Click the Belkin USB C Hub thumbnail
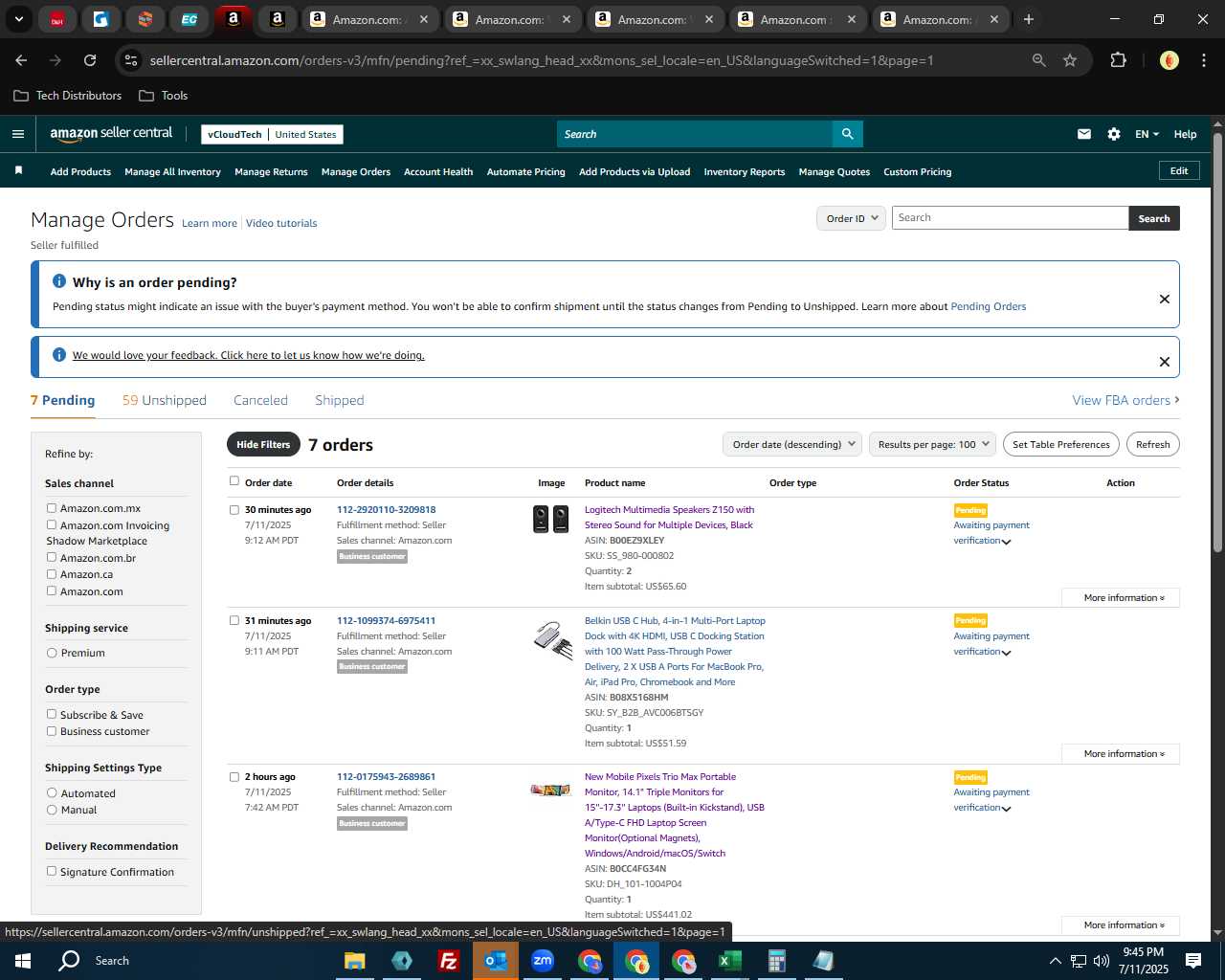Screen dimensions: 1225x980 click(552, 639)
